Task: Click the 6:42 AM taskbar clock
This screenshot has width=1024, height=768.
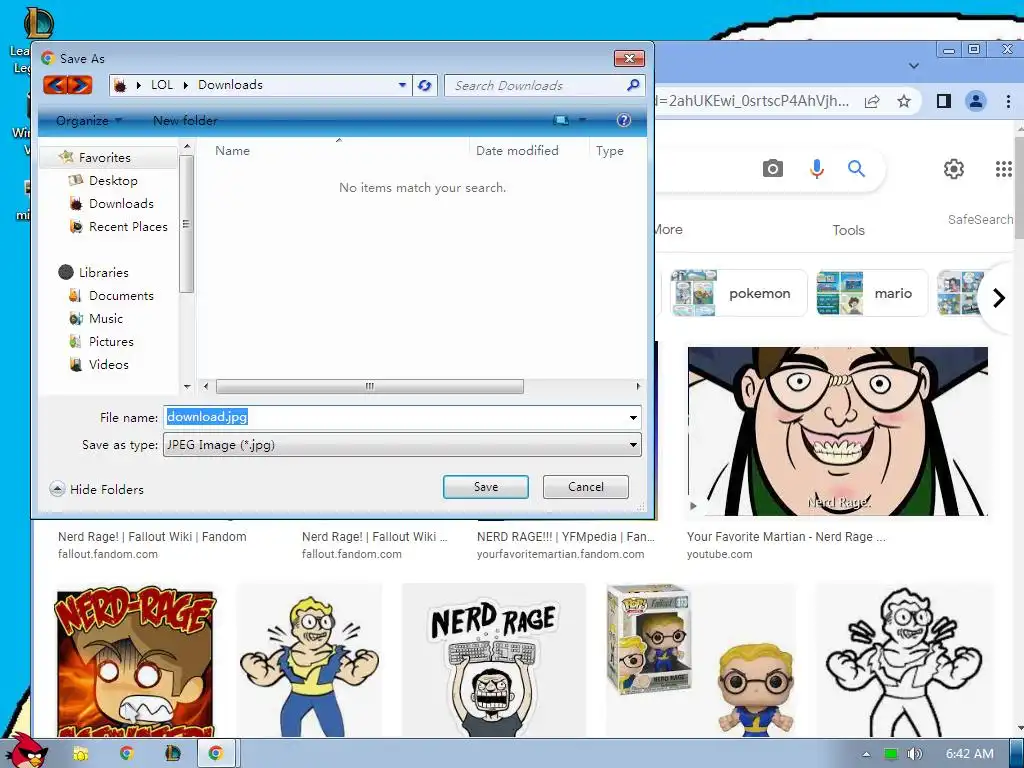Action: click(970, 754)
